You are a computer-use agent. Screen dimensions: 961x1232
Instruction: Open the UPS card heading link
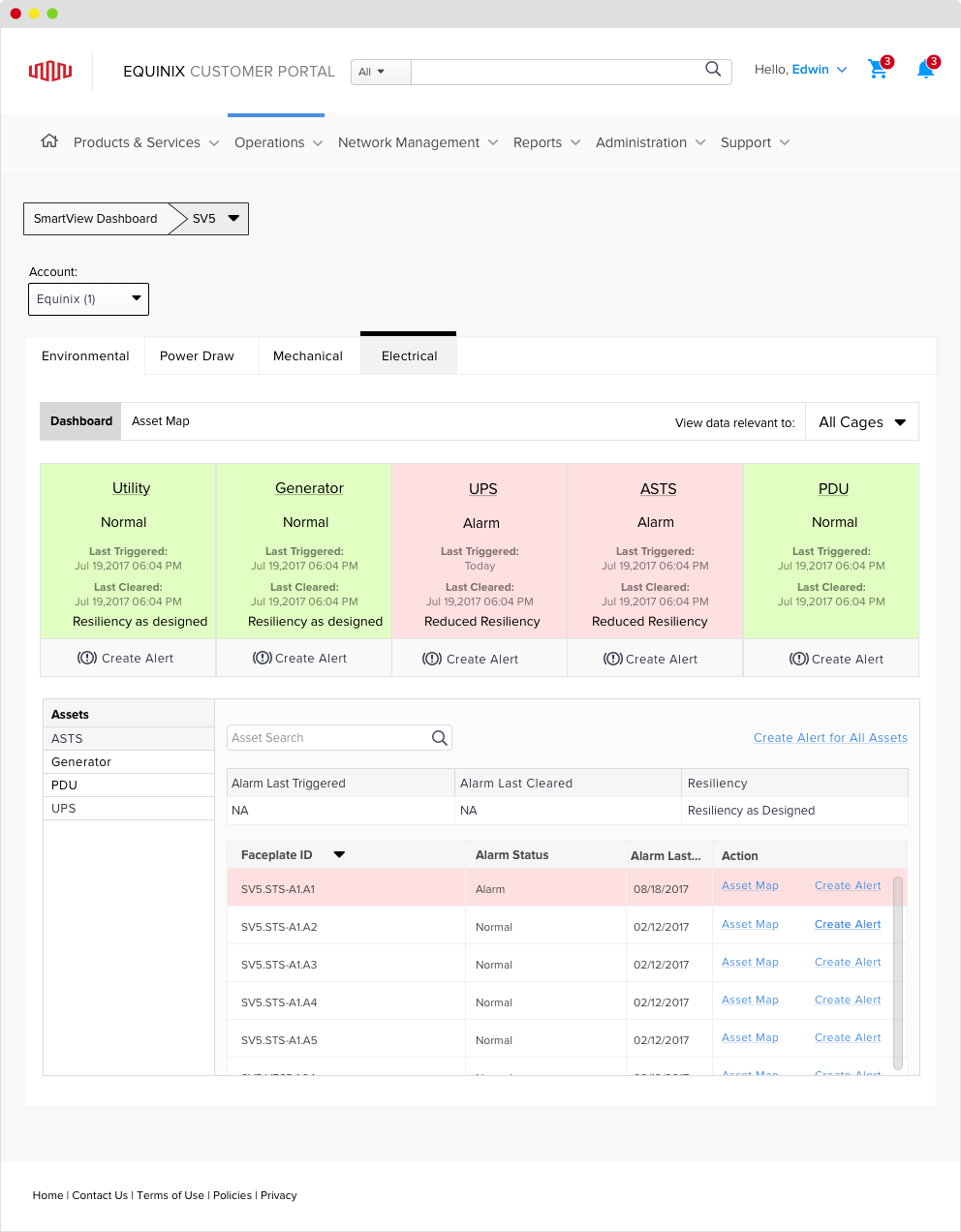pos(483,489)
